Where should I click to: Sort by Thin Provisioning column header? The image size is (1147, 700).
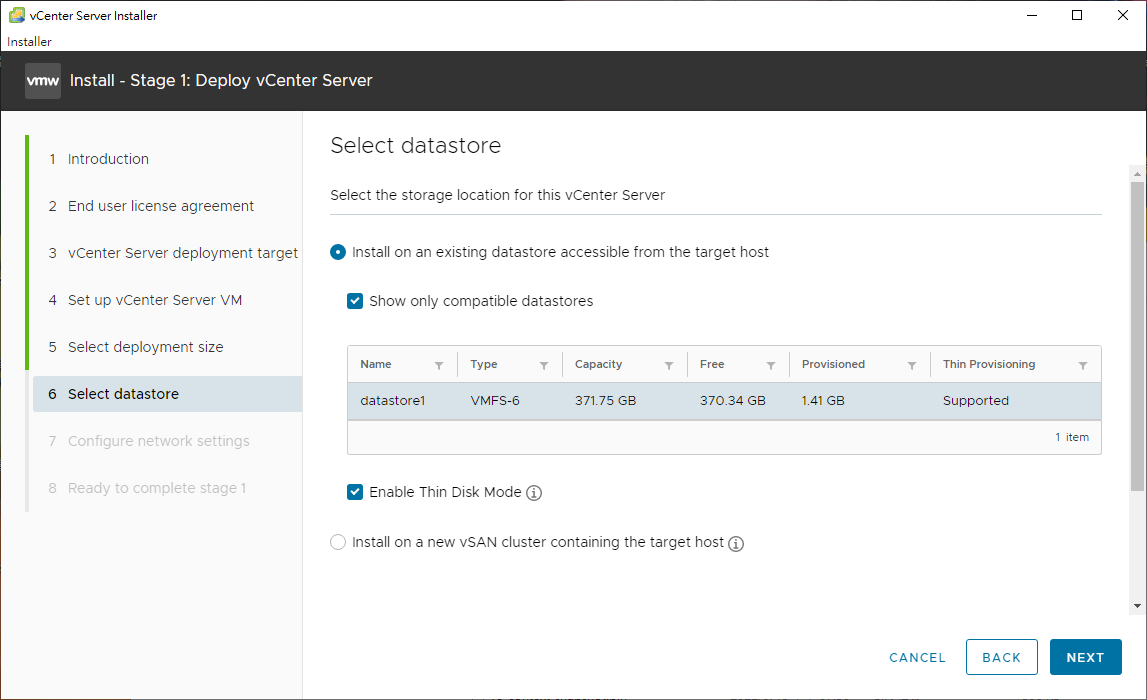point(989,364)
